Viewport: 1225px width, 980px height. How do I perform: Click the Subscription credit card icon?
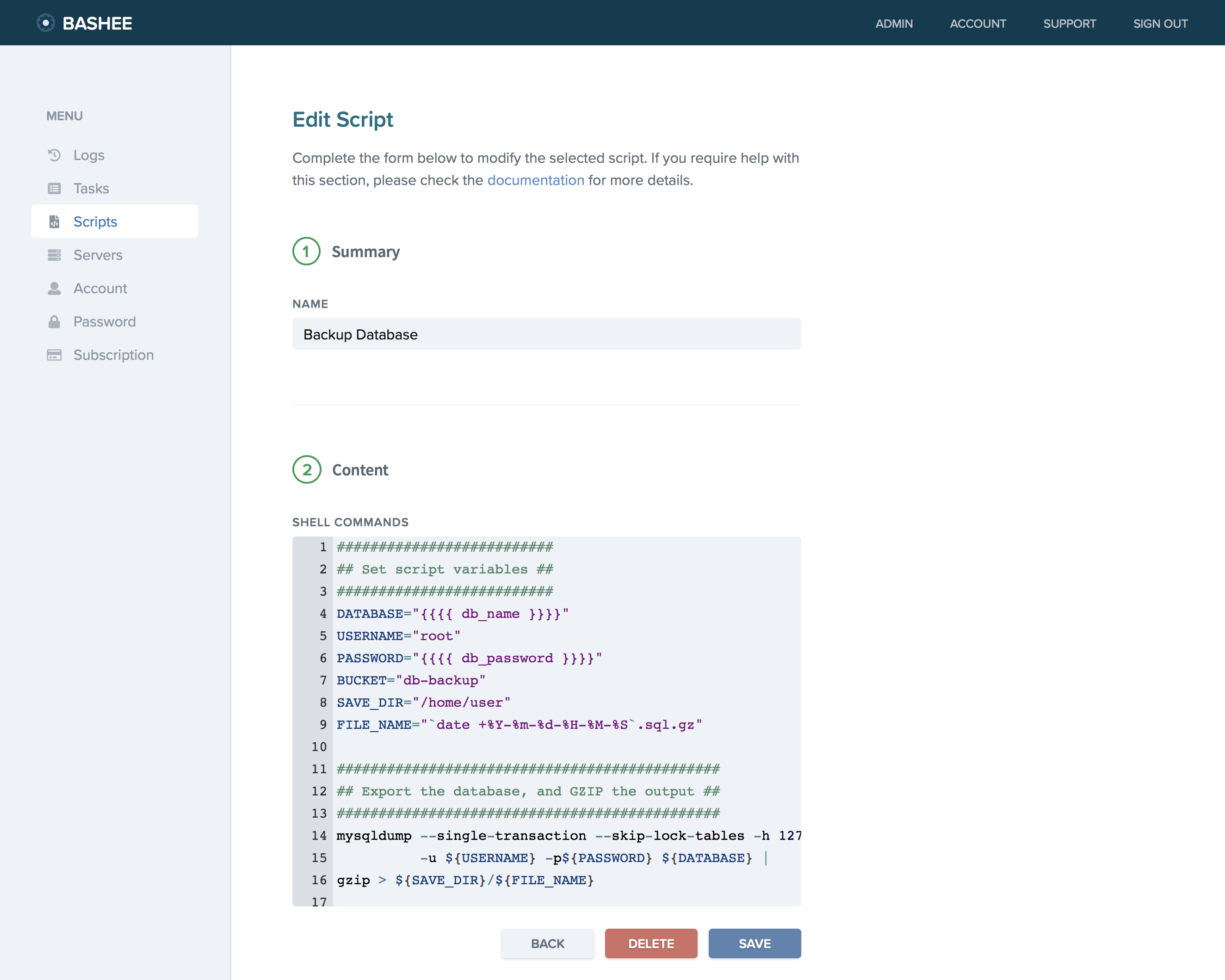coord(54,355)
